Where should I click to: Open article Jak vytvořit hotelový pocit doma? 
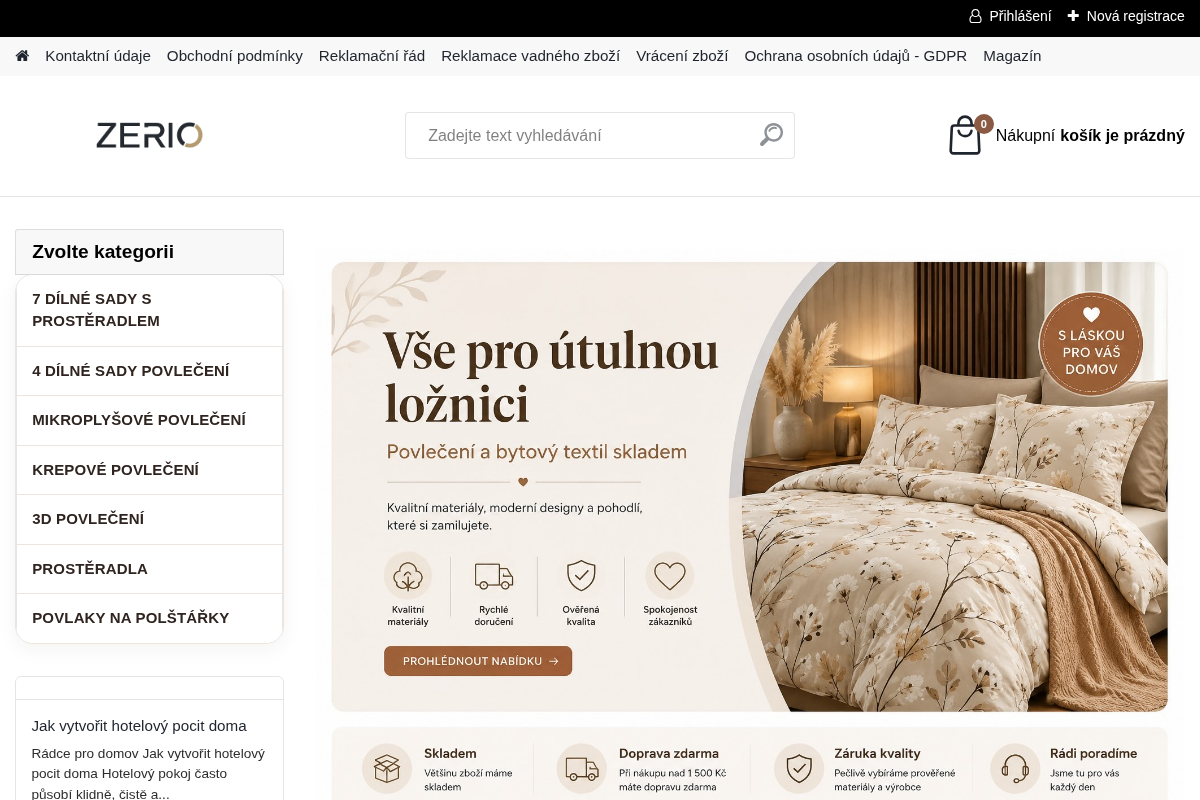point(139,726)
